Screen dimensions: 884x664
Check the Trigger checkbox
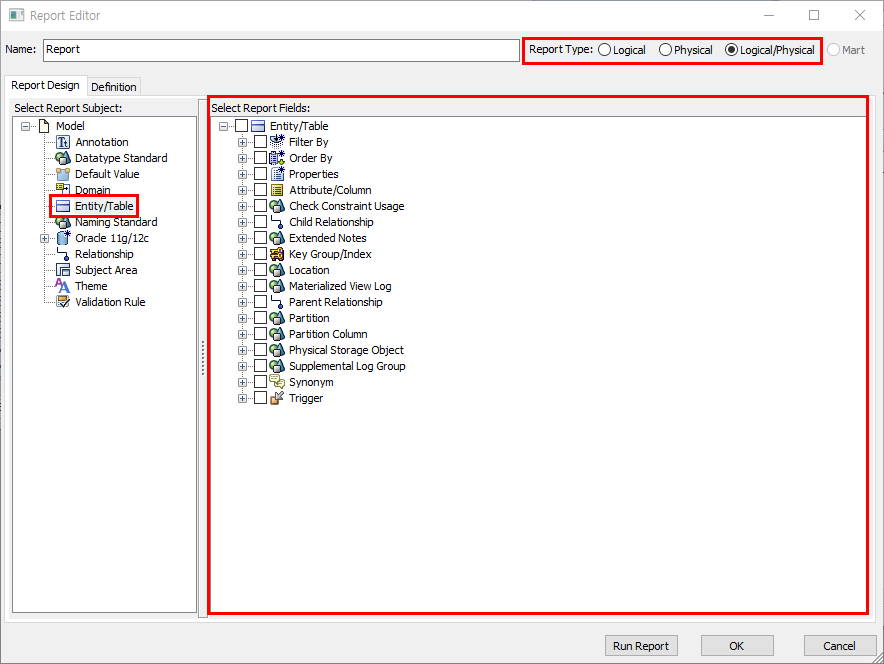tap(260, 398)
